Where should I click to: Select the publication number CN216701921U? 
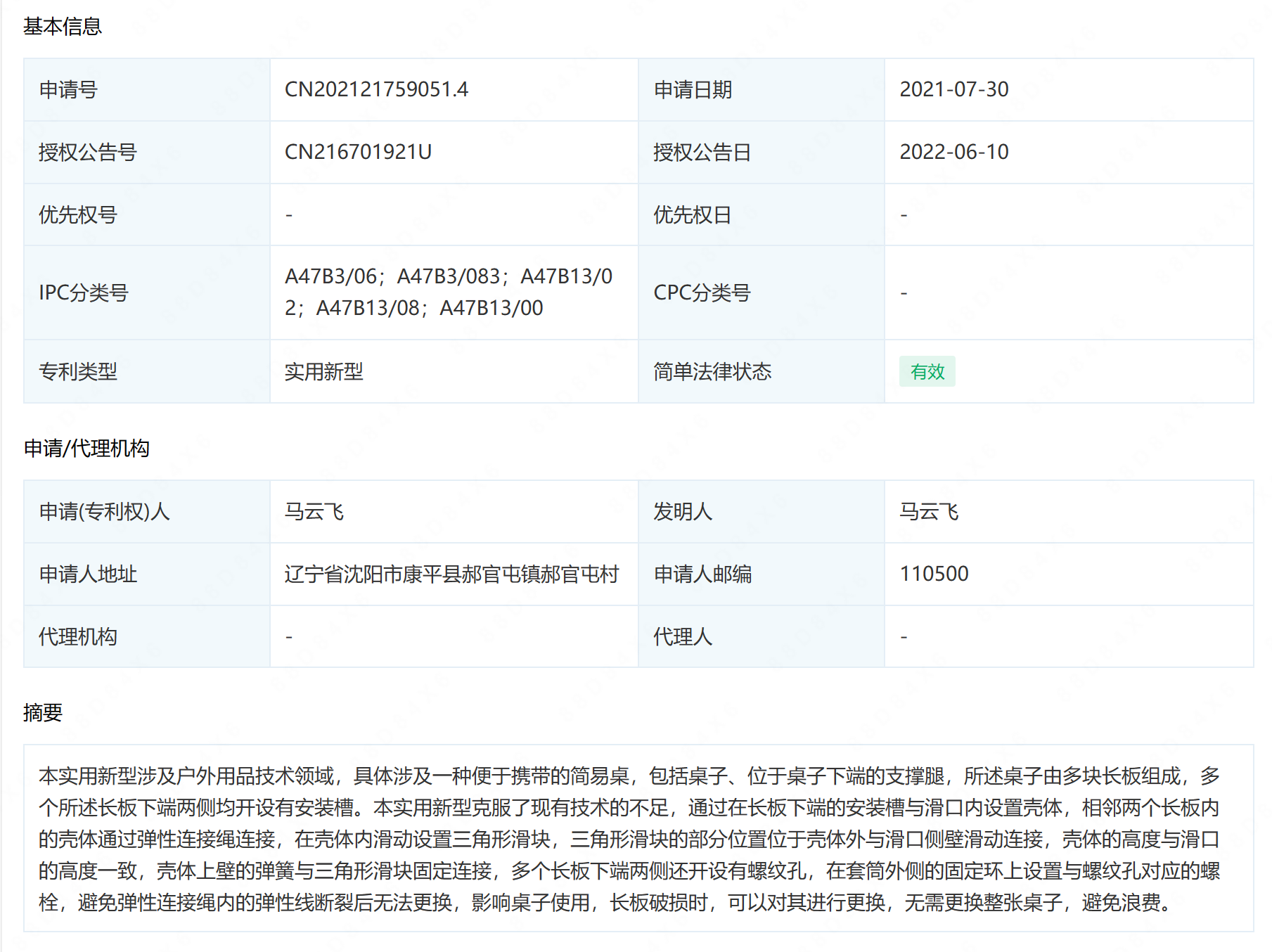point(358,152)
